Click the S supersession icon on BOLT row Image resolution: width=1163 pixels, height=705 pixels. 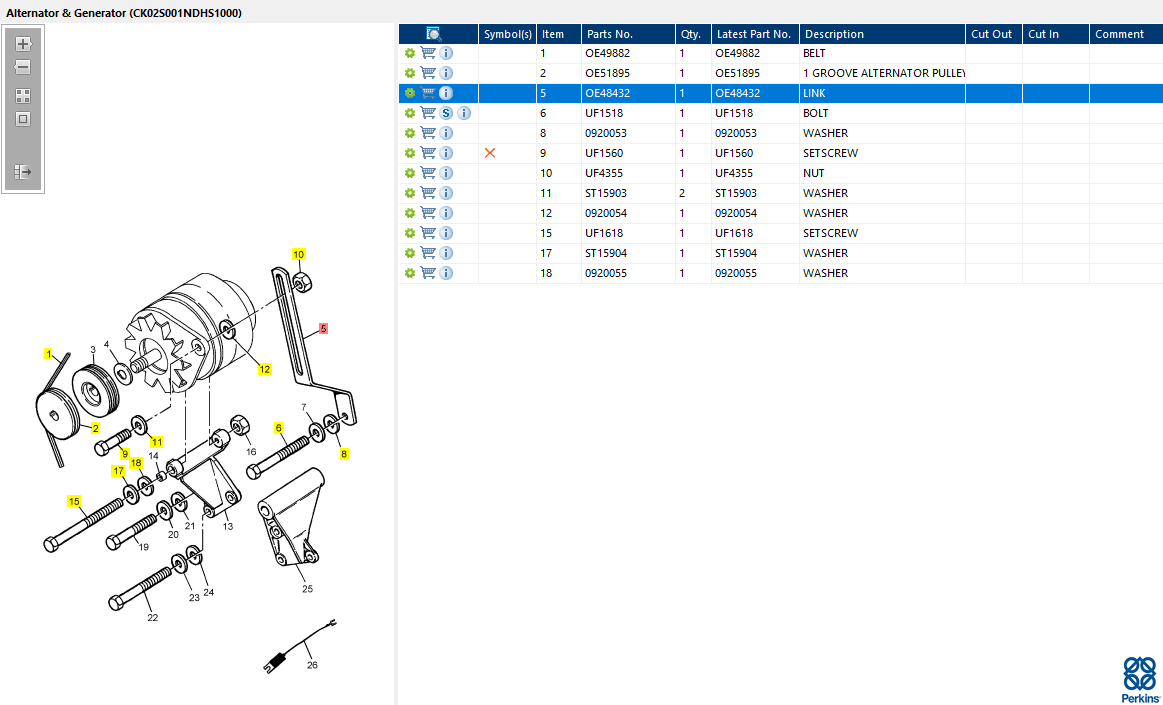point(446,113)
